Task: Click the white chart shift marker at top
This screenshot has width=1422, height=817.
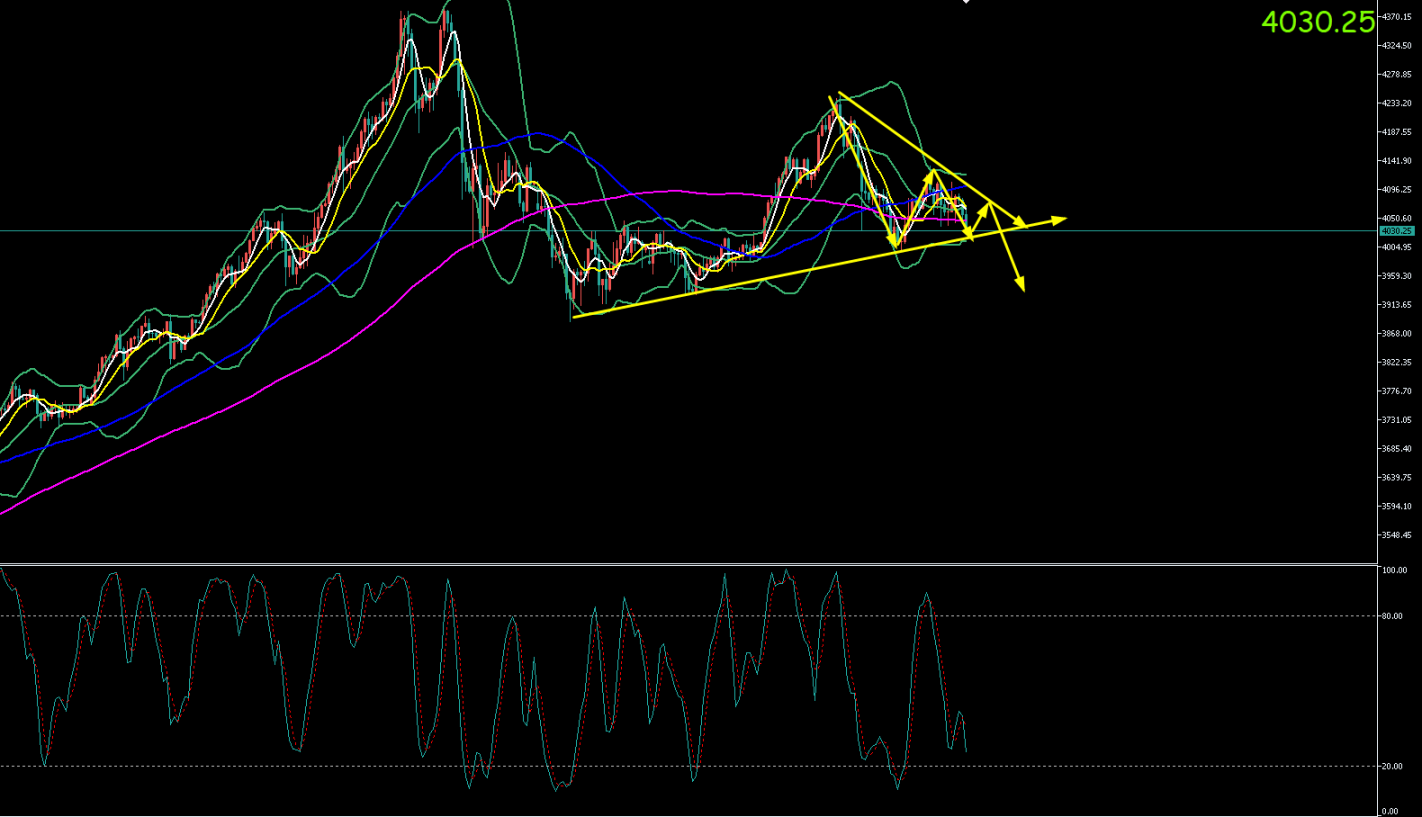Action: (966, 2)
